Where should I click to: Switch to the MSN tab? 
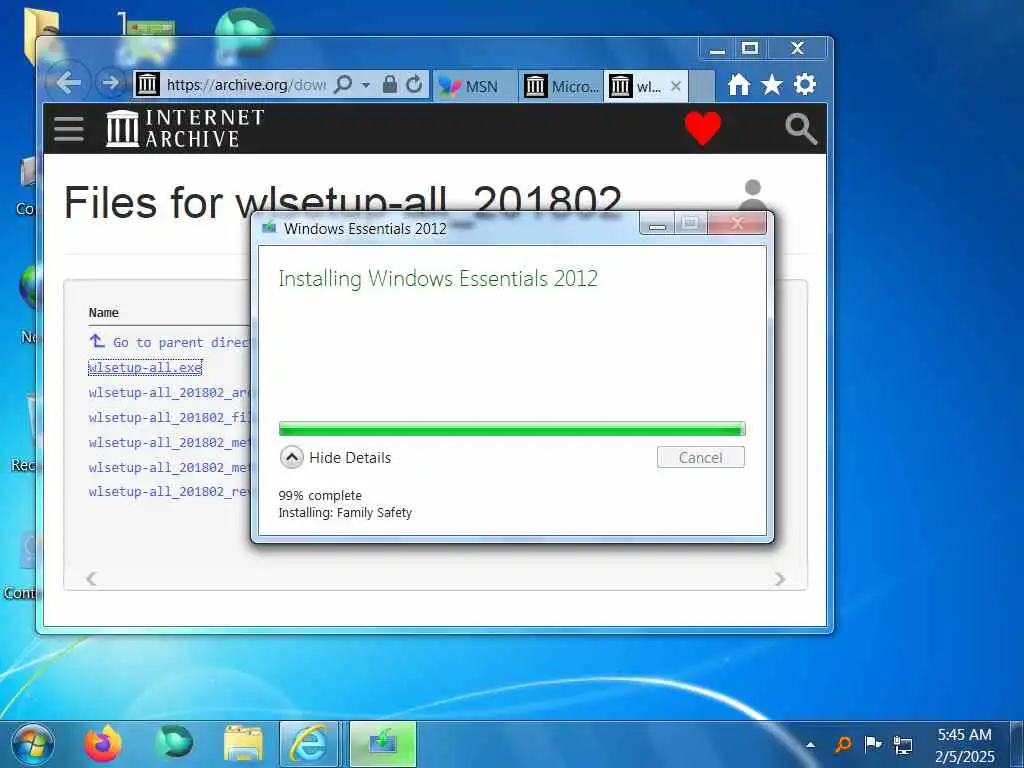pyautogui.click(x=473, y=86)
